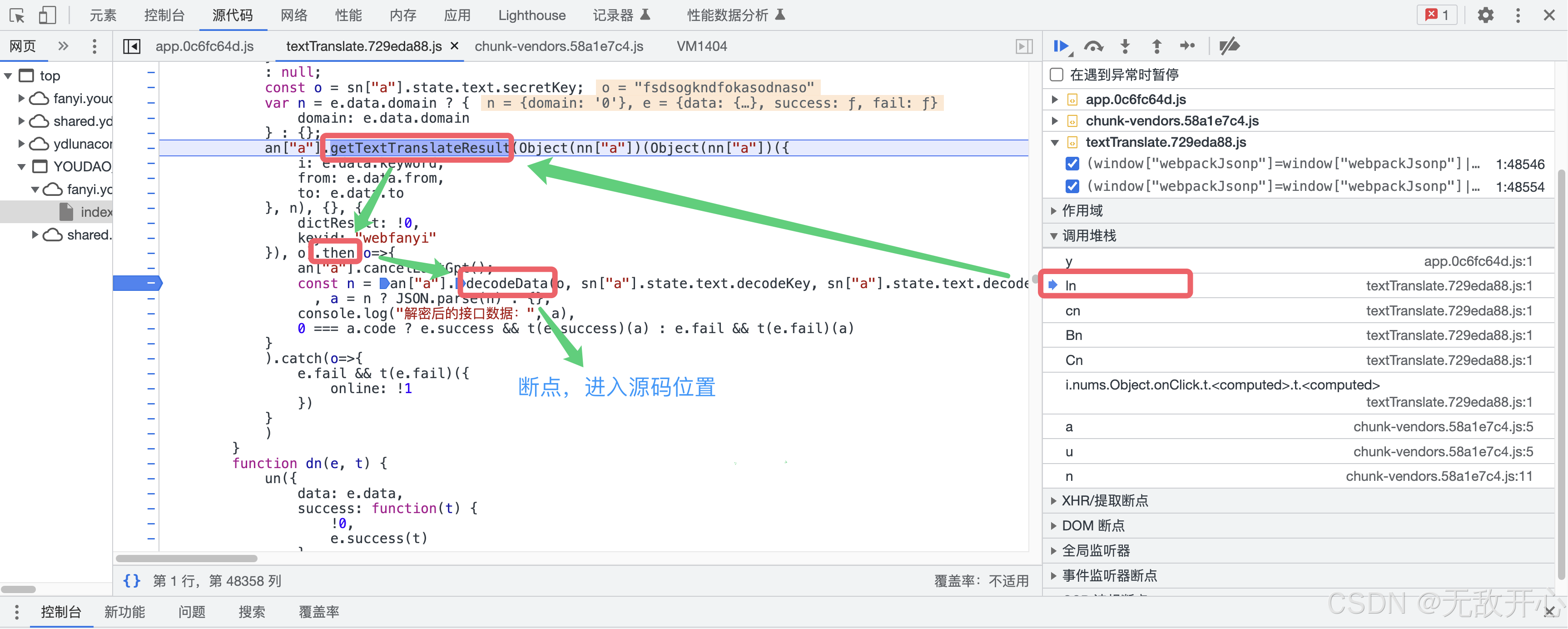Switch to the 元素 panel tab
This screenshot has height=629, width=1568.
(103, 15)
